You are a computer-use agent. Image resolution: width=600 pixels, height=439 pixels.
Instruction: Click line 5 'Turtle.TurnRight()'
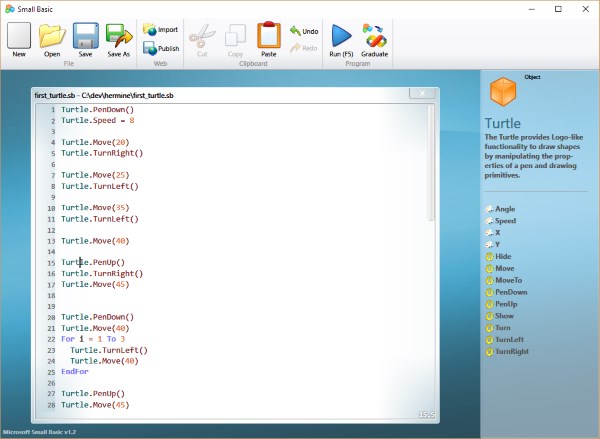tap(102, 153)
